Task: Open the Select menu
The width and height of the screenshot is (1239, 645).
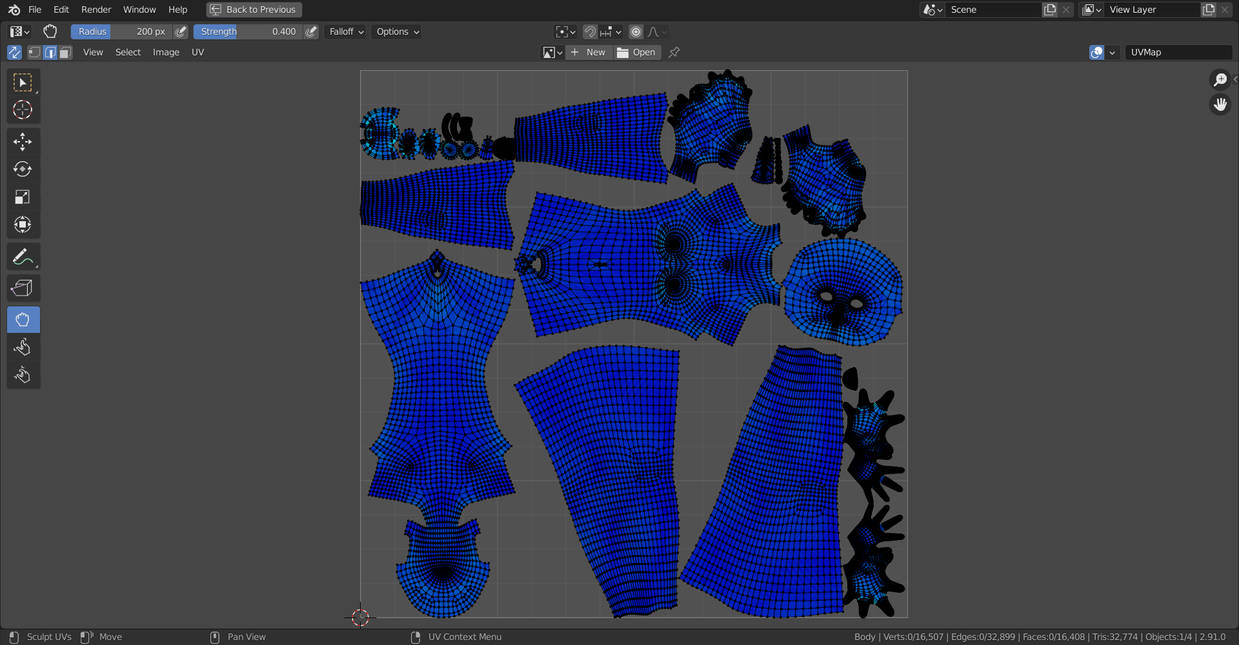Action: [128, 52]
